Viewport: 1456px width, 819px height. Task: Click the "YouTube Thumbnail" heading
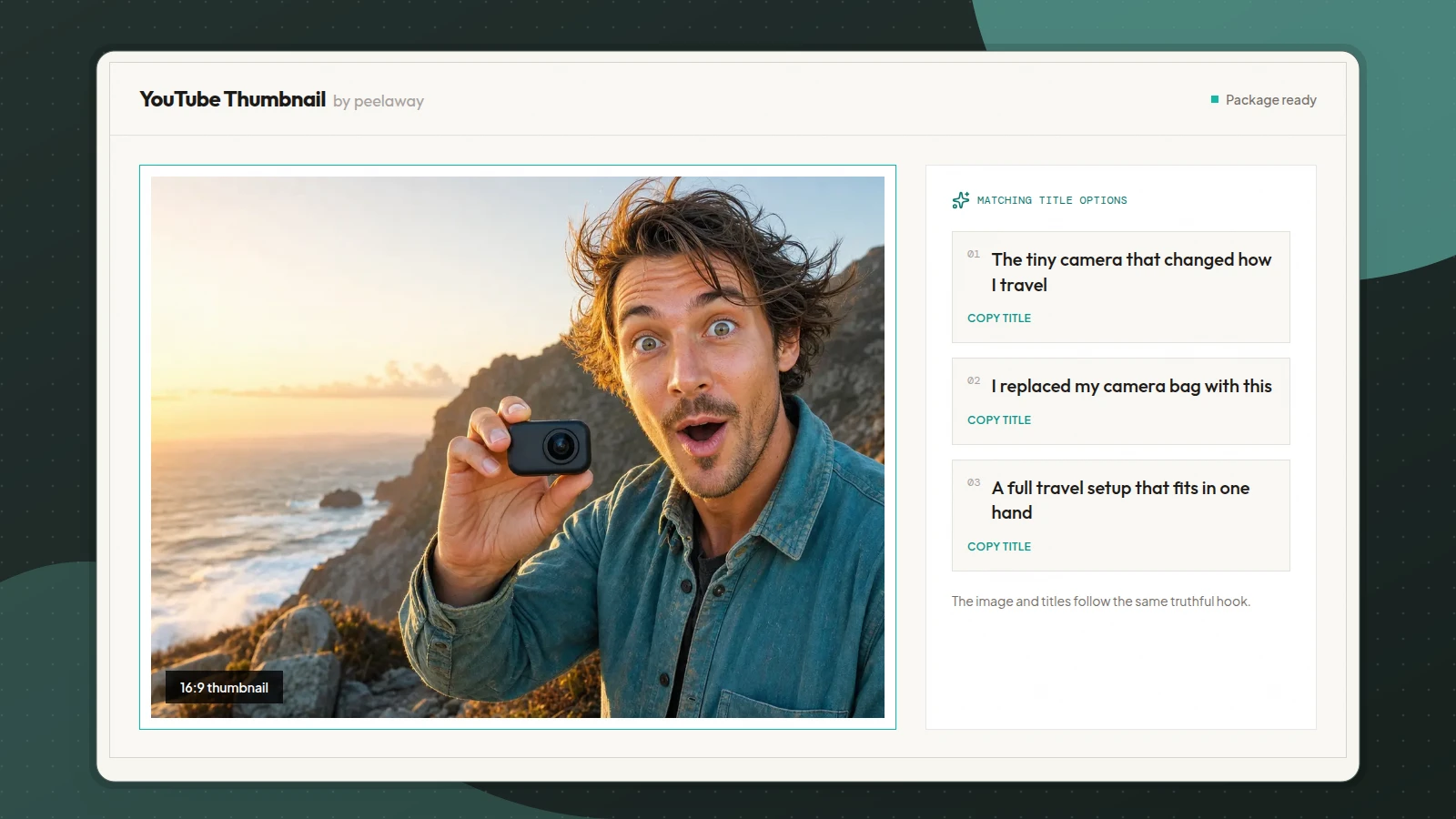point(232,99)
